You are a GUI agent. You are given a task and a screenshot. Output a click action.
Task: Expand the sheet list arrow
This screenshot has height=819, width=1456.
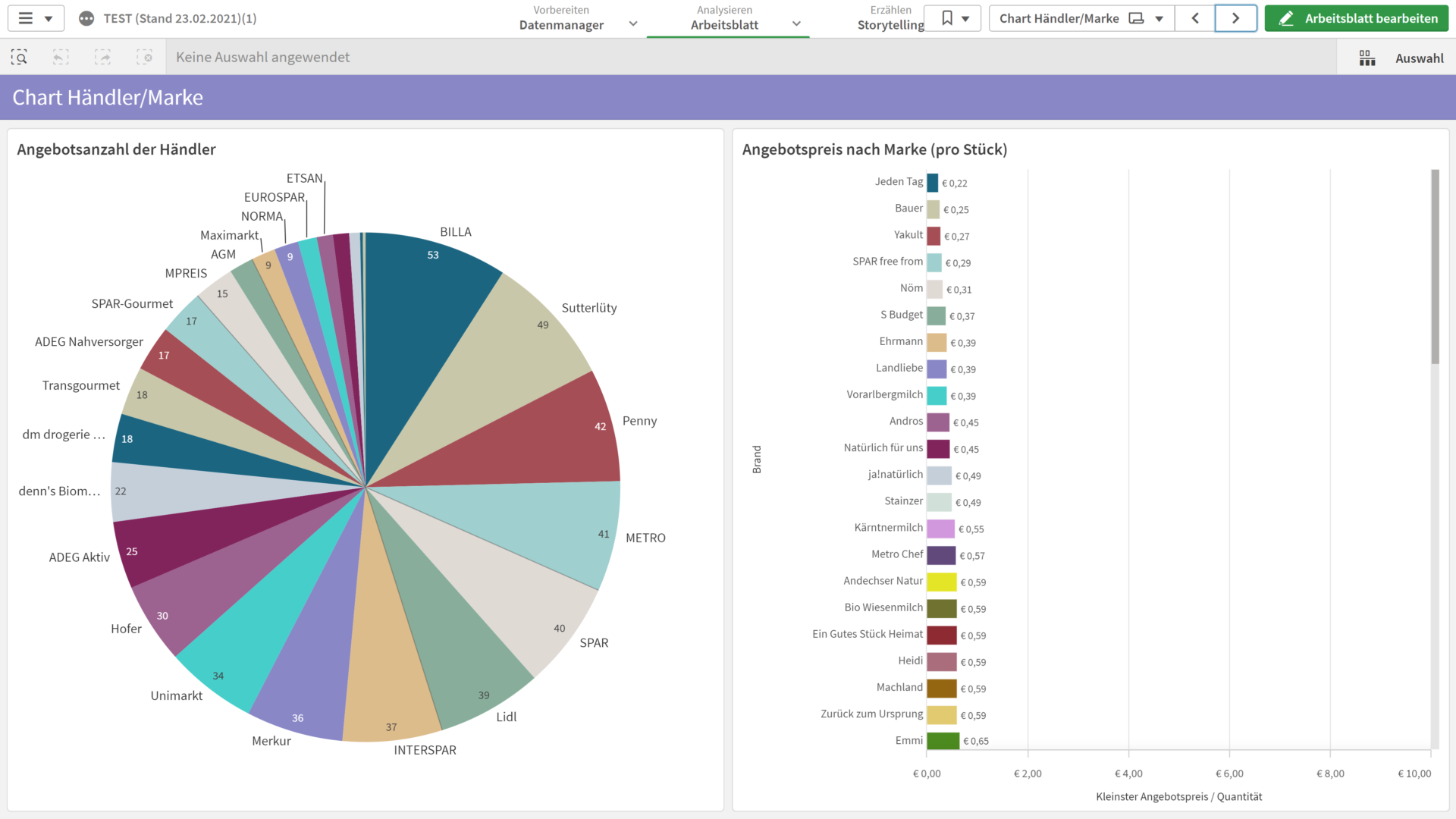[x=1159, y=19]
